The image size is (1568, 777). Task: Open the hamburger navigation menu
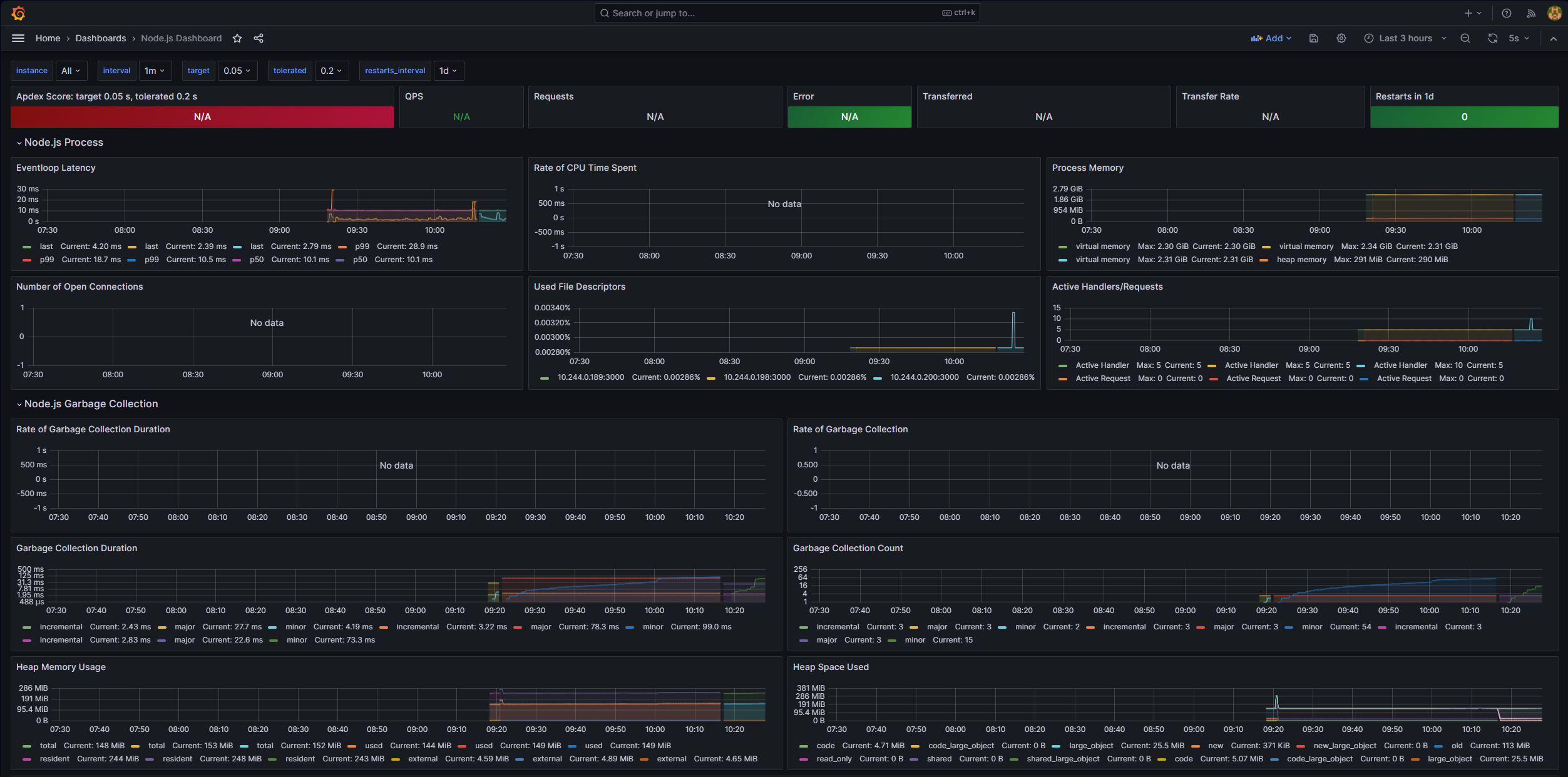point(18,38)
